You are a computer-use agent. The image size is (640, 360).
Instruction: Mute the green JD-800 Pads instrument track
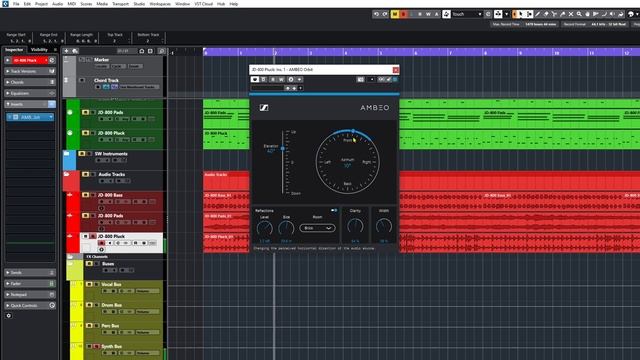pos(85,112)
